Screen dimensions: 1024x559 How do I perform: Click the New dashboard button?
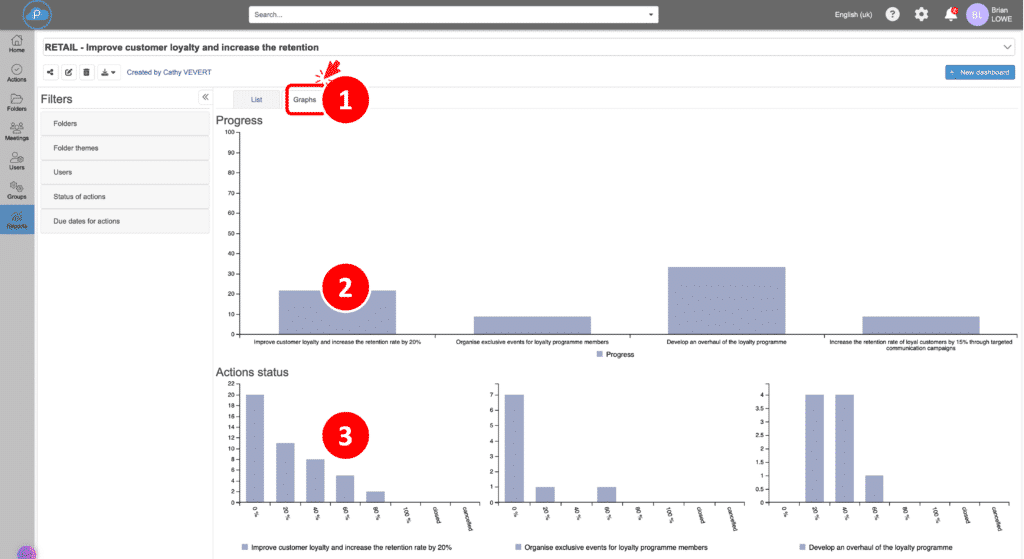(x=980, y=72)
